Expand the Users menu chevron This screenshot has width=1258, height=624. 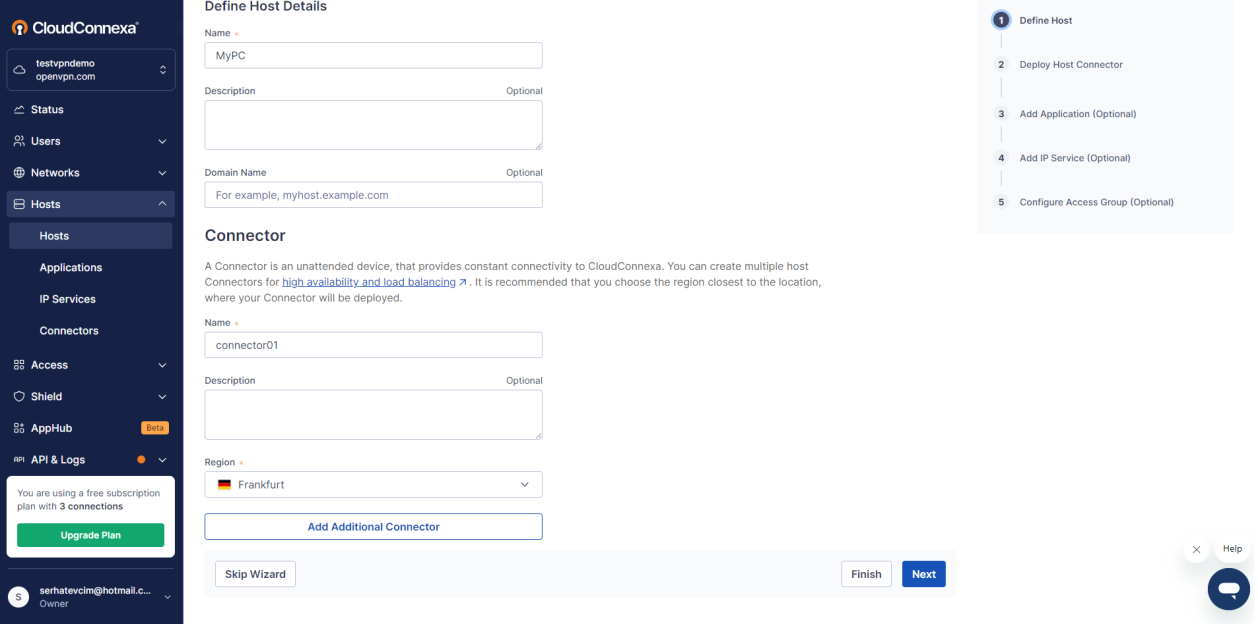tap(162, 142)
